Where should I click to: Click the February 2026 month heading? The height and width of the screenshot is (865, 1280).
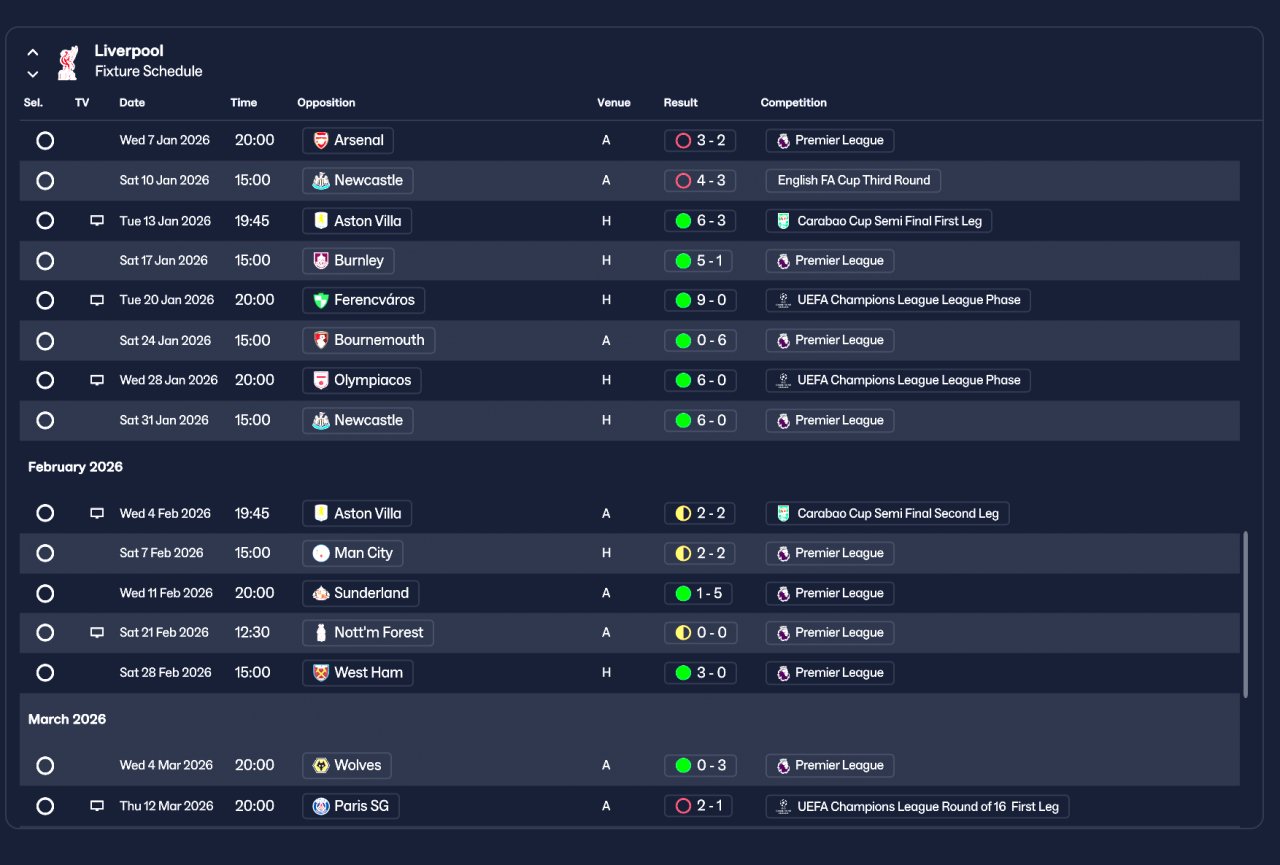click(75, 467)
